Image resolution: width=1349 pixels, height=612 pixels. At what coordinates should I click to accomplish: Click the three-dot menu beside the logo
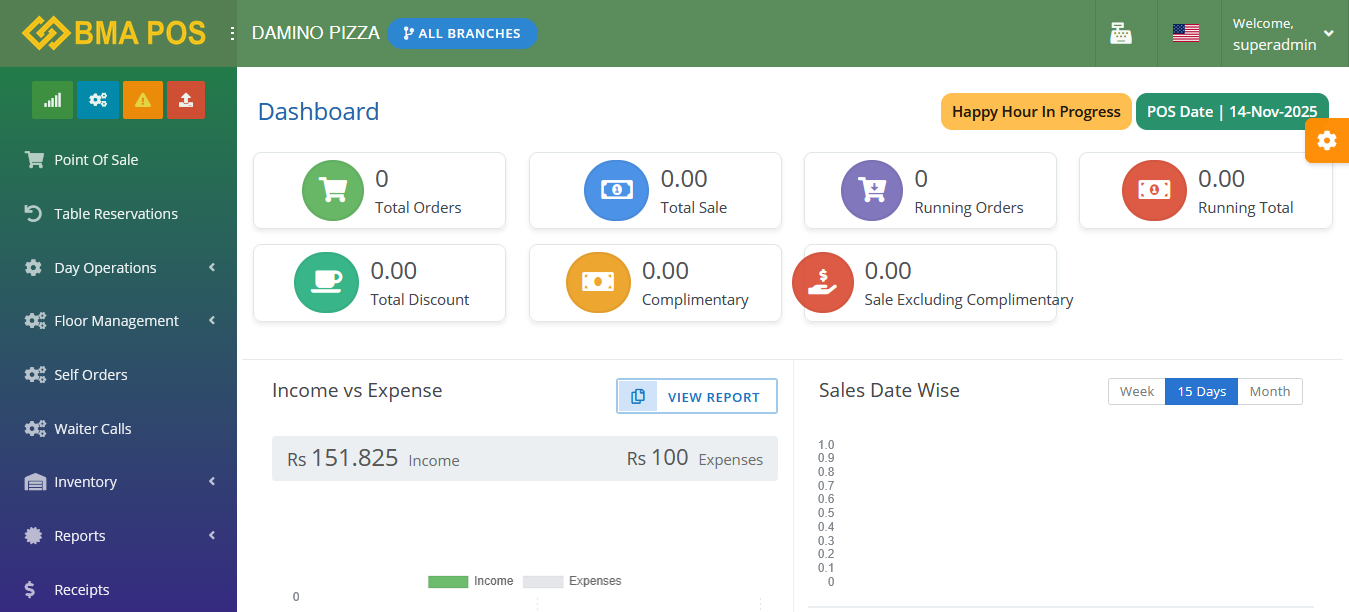pyautogui.click(x=232, y=33)
